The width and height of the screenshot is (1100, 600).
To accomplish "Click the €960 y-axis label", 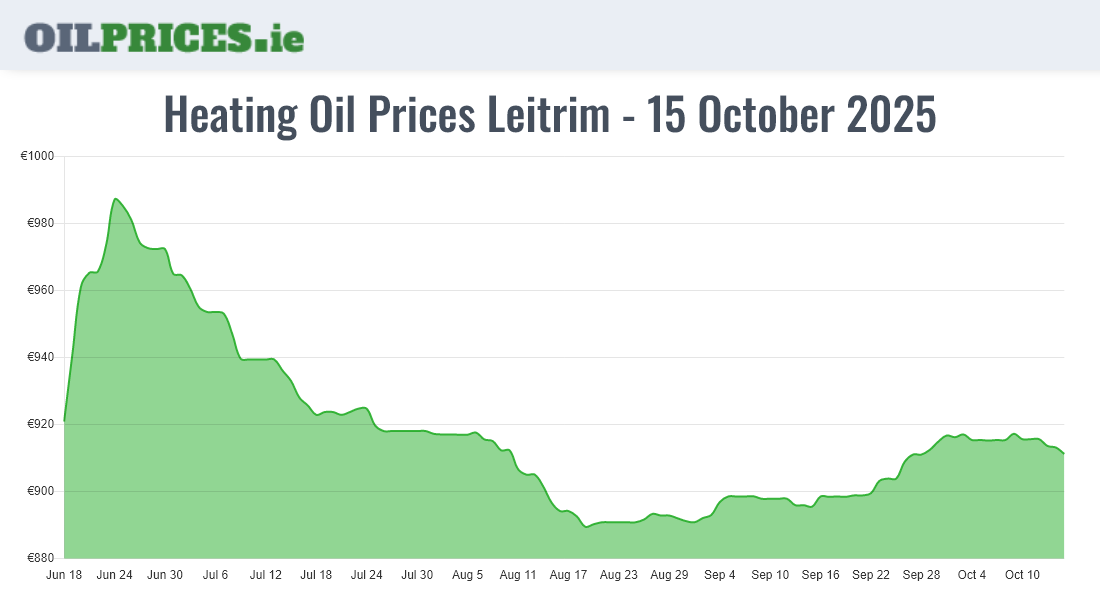I will (x=41, y=290).
